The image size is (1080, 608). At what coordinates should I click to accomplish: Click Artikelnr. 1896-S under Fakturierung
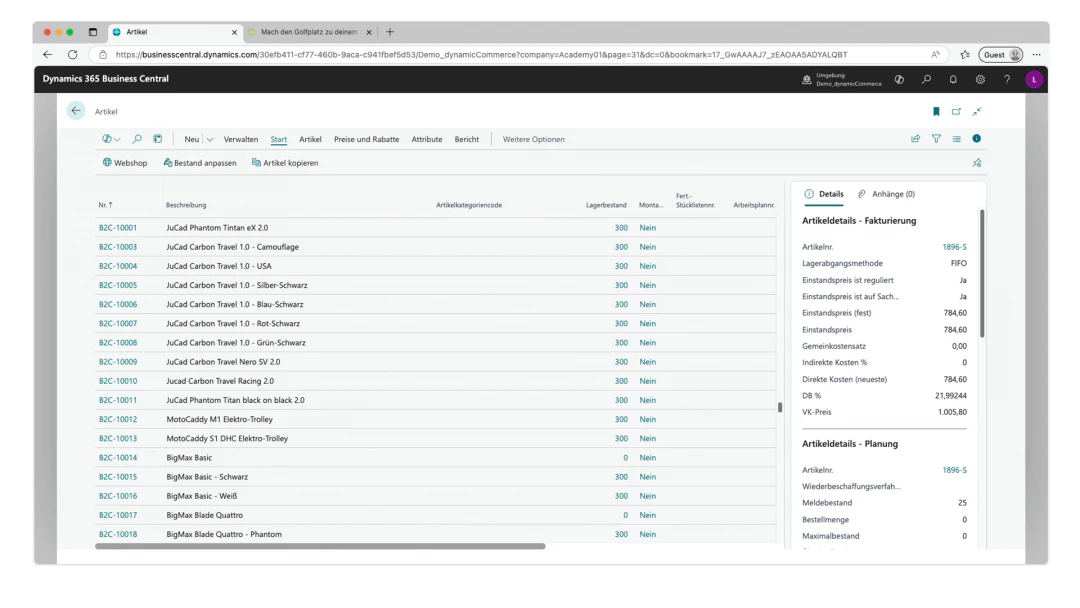(954, 247)
